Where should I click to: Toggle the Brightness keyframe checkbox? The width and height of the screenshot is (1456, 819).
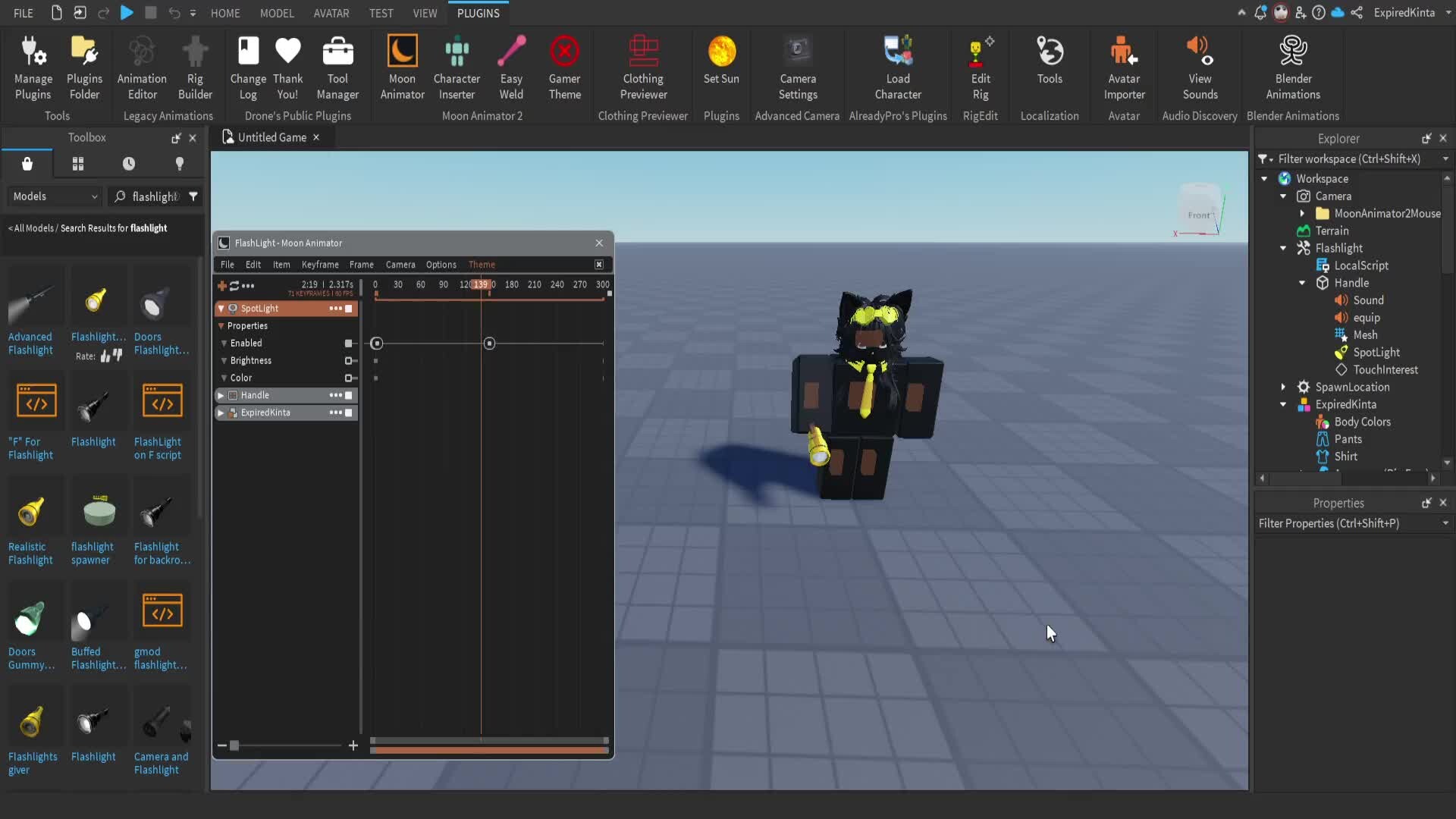pyautogui.click(x=350, y=361)
